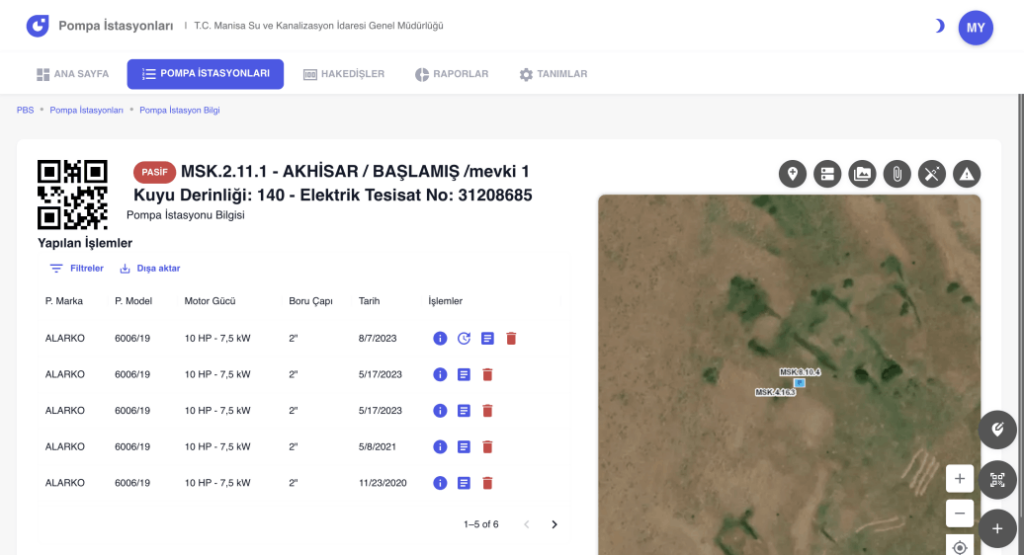This screenshot has width=1024, height=555.
Task: Click the Dışa aktar export button
Action: pyautogui.click(x=150, y=268)
